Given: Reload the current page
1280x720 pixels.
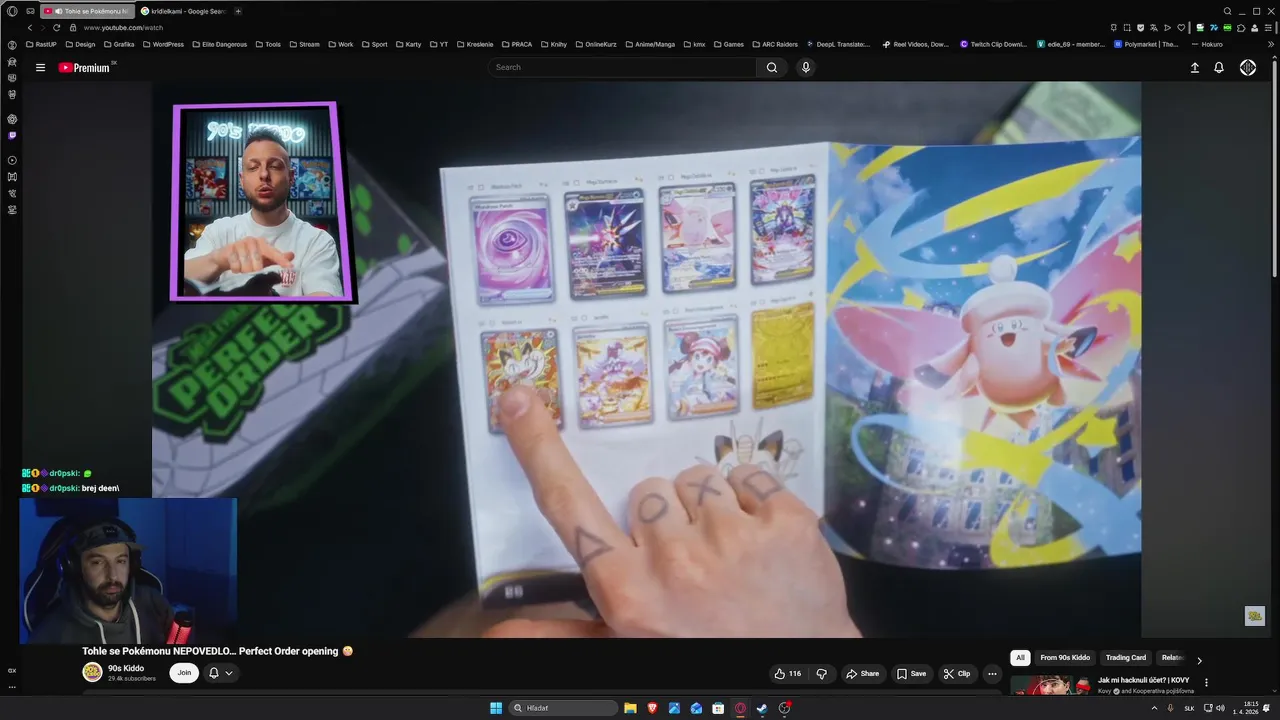Looking at the screenshot, I should (x=57, y=27).
